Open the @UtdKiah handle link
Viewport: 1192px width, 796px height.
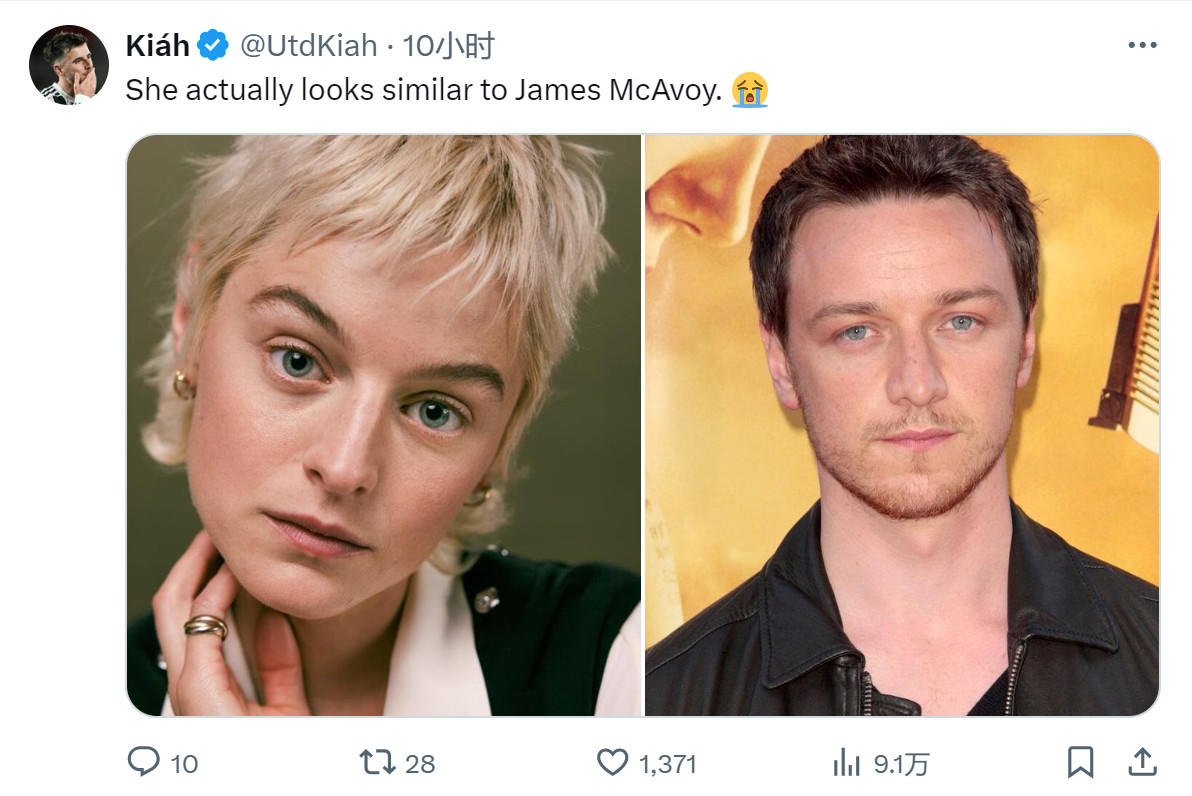tap(309, 46)
